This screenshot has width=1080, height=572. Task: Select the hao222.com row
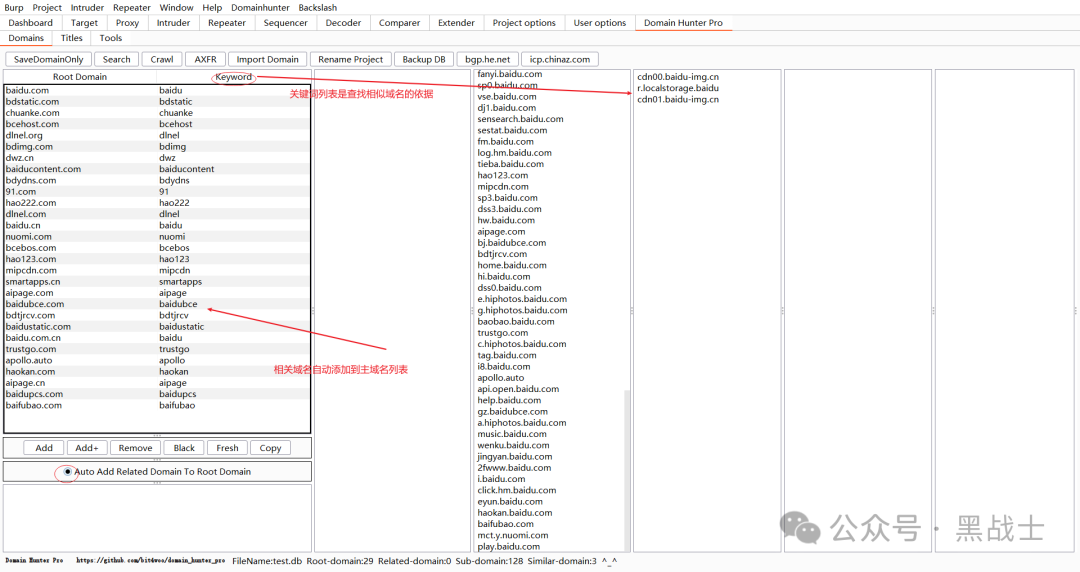click(x=157, y=203)
